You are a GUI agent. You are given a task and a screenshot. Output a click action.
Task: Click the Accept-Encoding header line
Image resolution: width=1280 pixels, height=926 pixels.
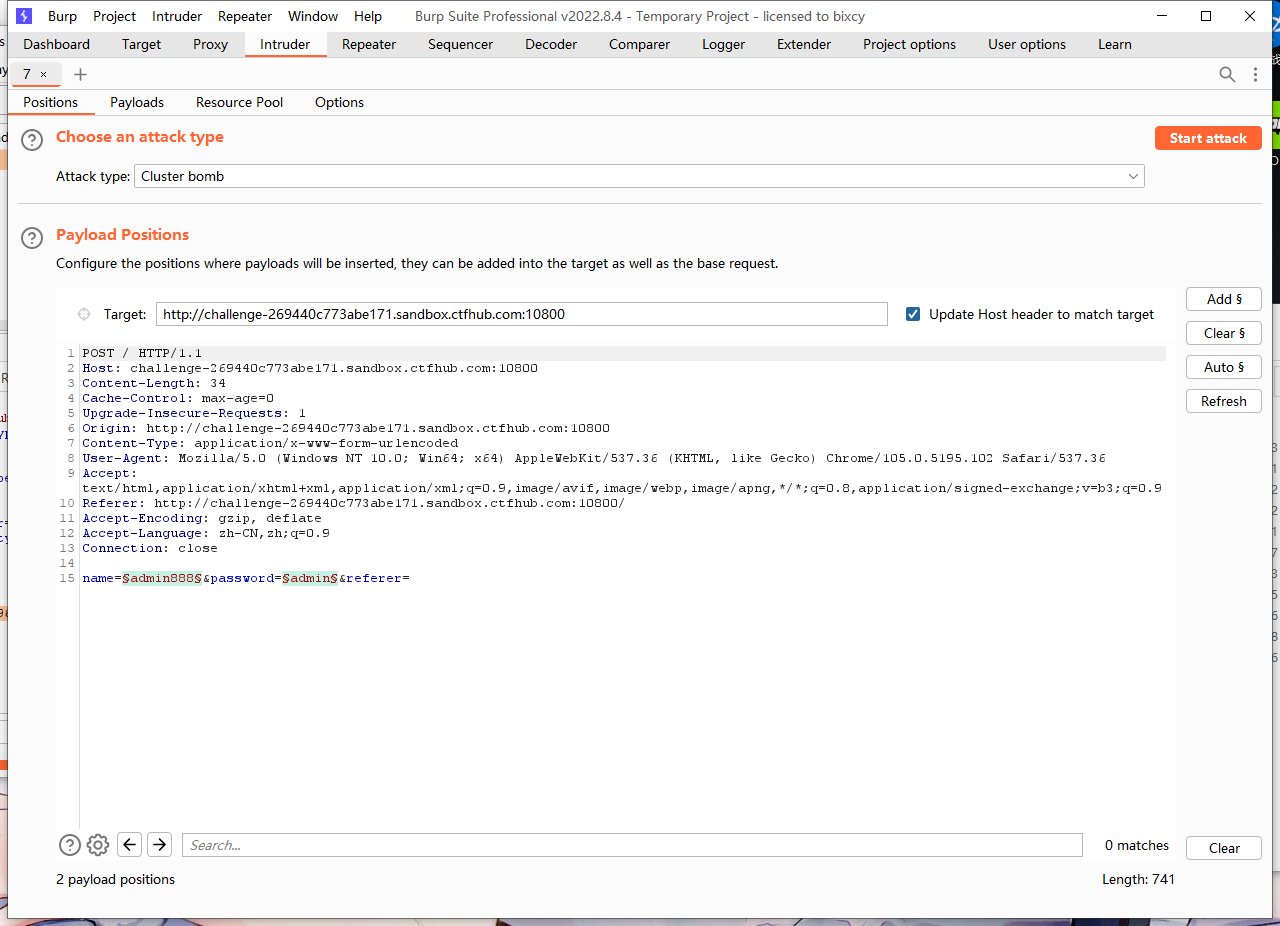(202, 518)
